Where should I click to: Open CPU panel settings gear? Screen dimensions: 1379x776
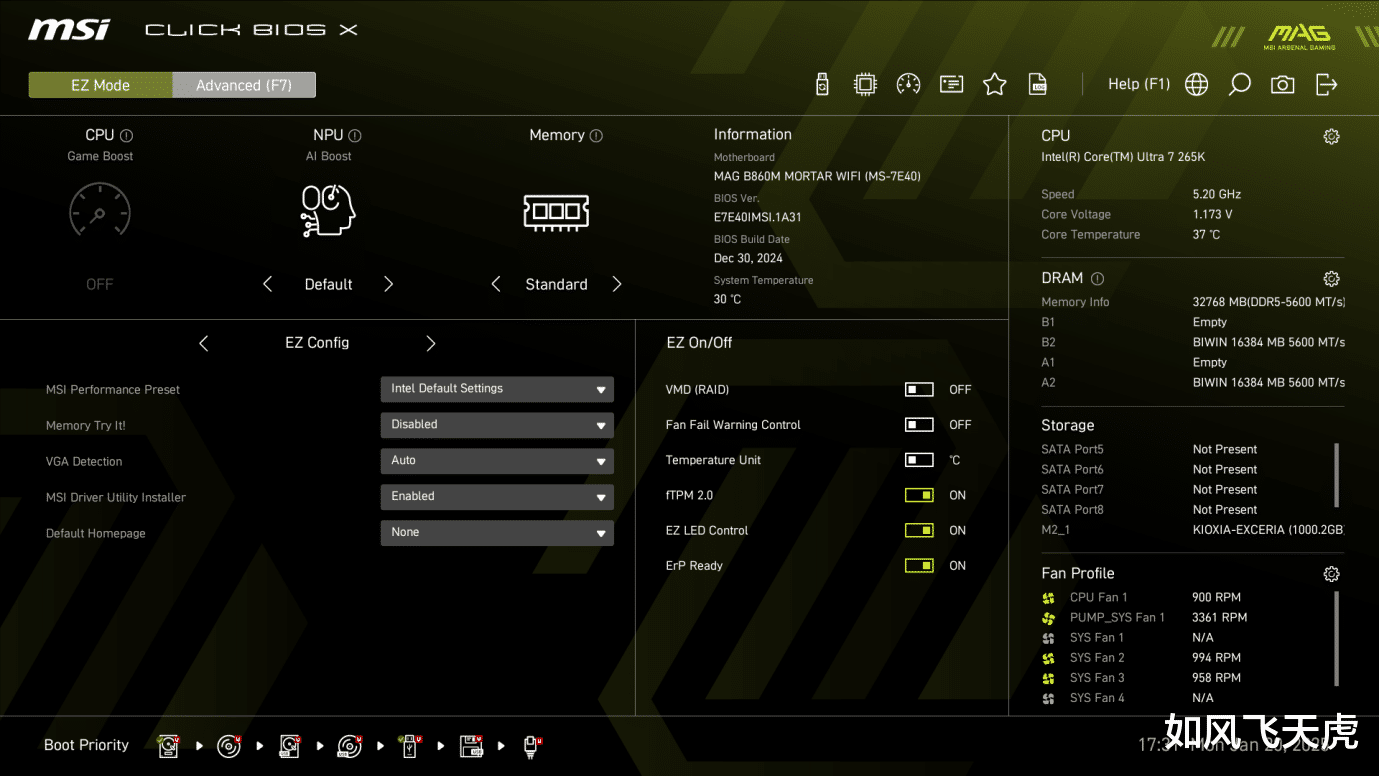(1331, 137)
